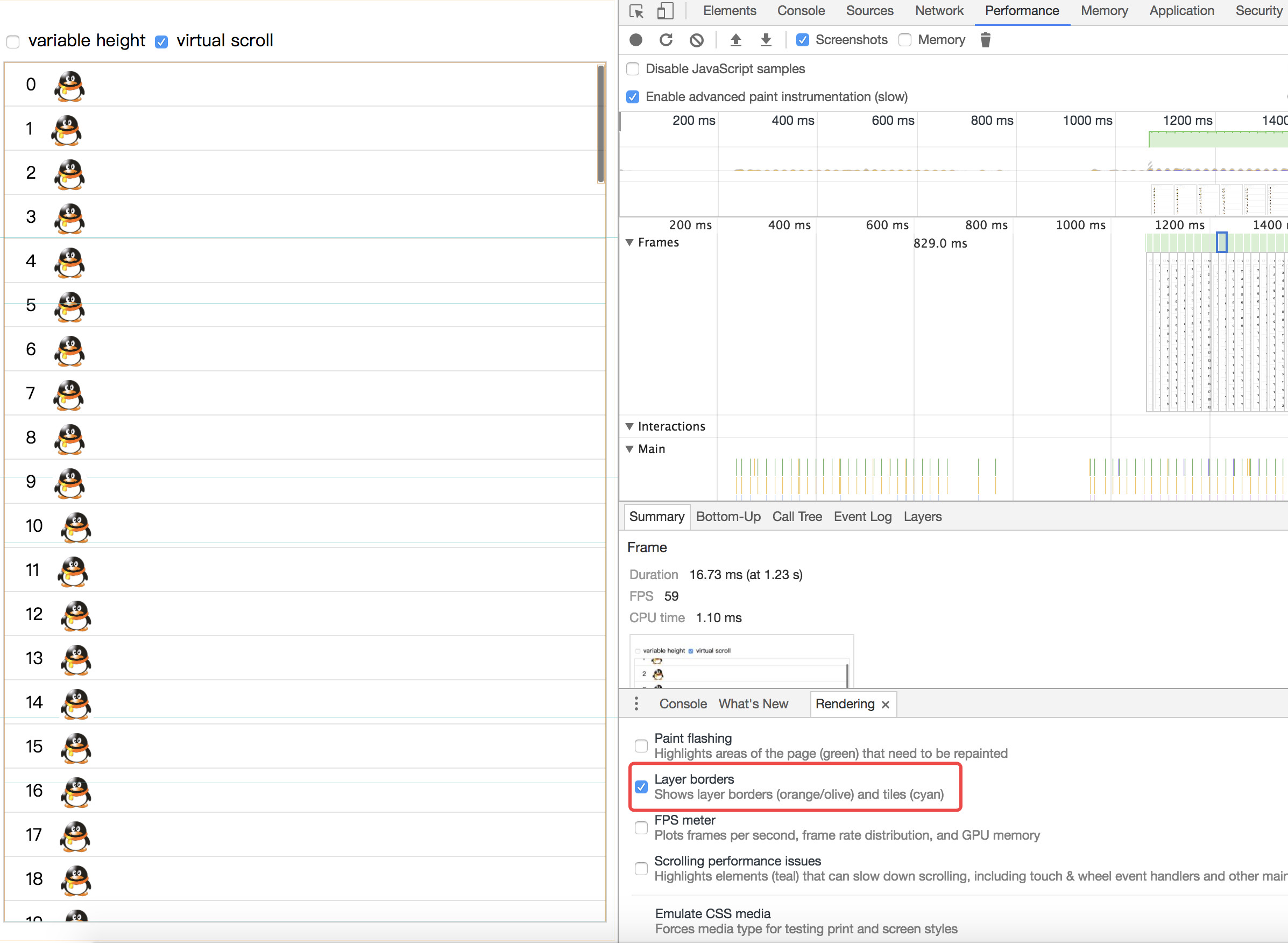Save the profile with the download arrow icon

(x=766, y=40)
